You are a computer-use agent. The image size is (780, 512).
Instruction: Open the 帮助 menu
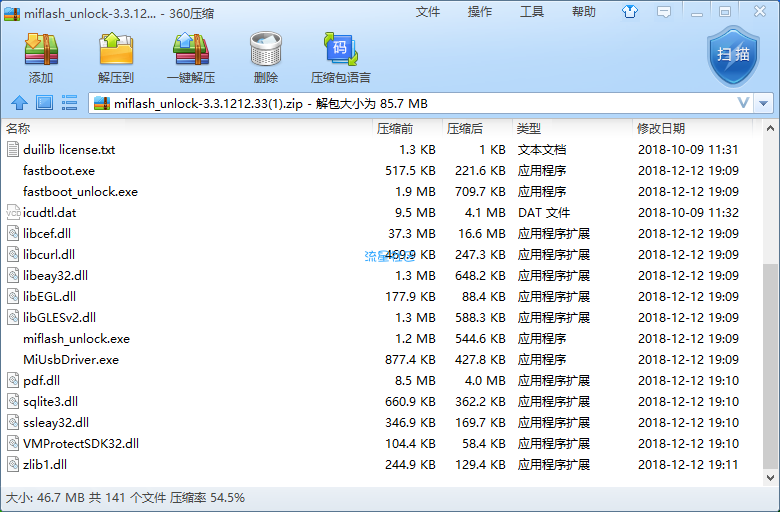click(x=584, y=12)
